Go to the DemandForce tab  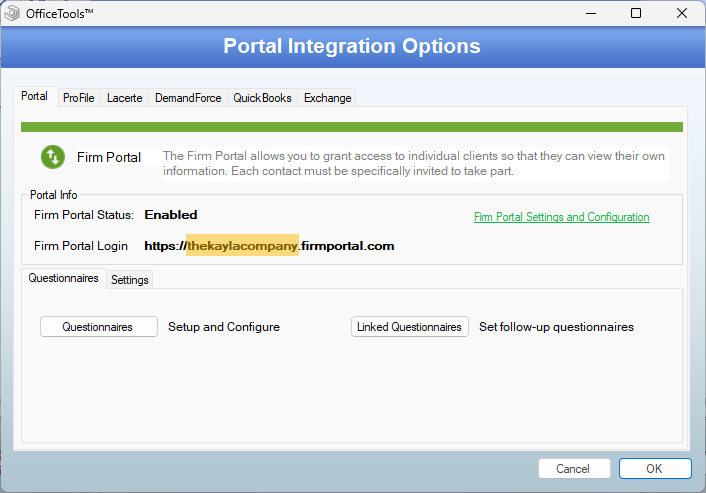click(x=188, y=98)
